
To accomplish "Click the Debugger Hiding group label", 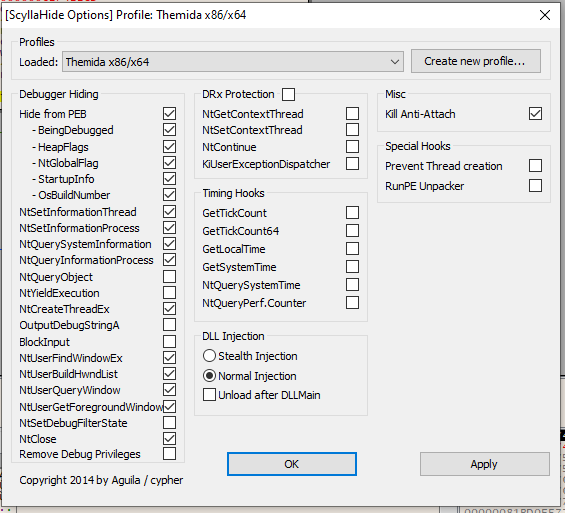I will pyautogui.click(x=59, y=94).
